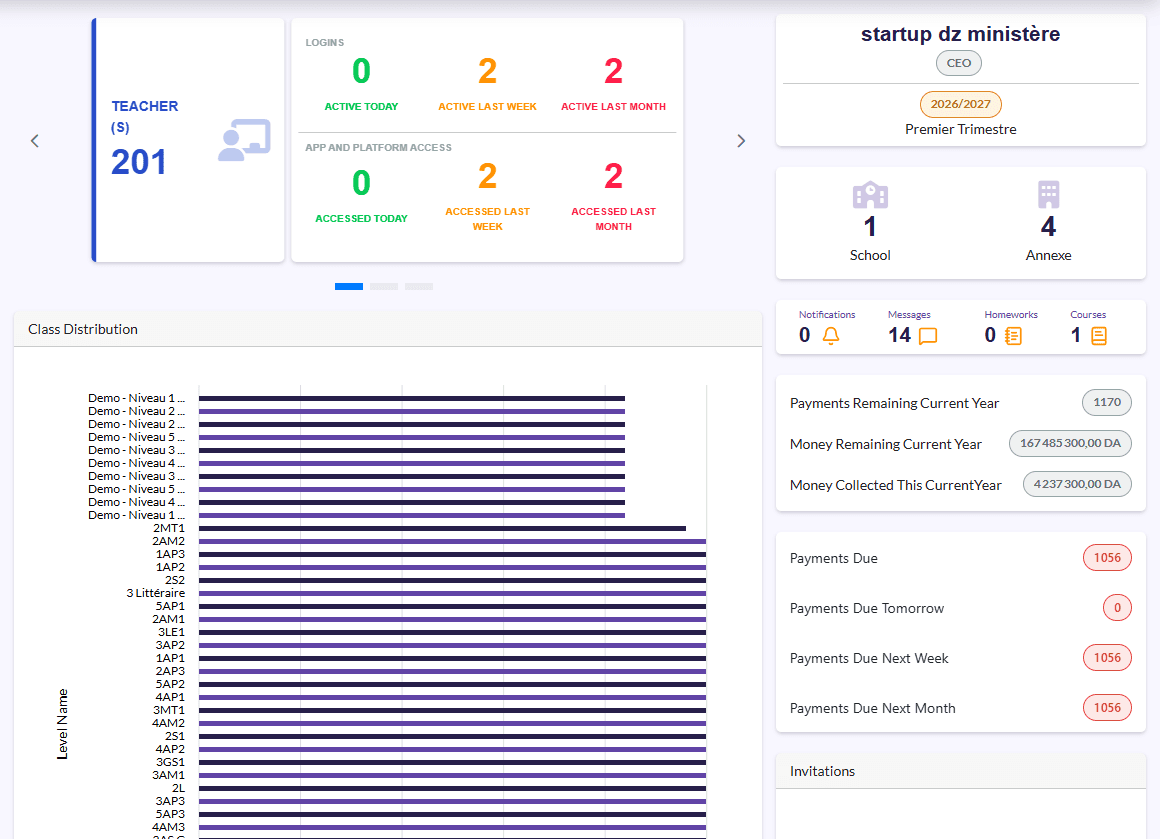1160x839 pixels.
Task: Click the 3MT1 chart label
Action: click(x=169, y=710)
